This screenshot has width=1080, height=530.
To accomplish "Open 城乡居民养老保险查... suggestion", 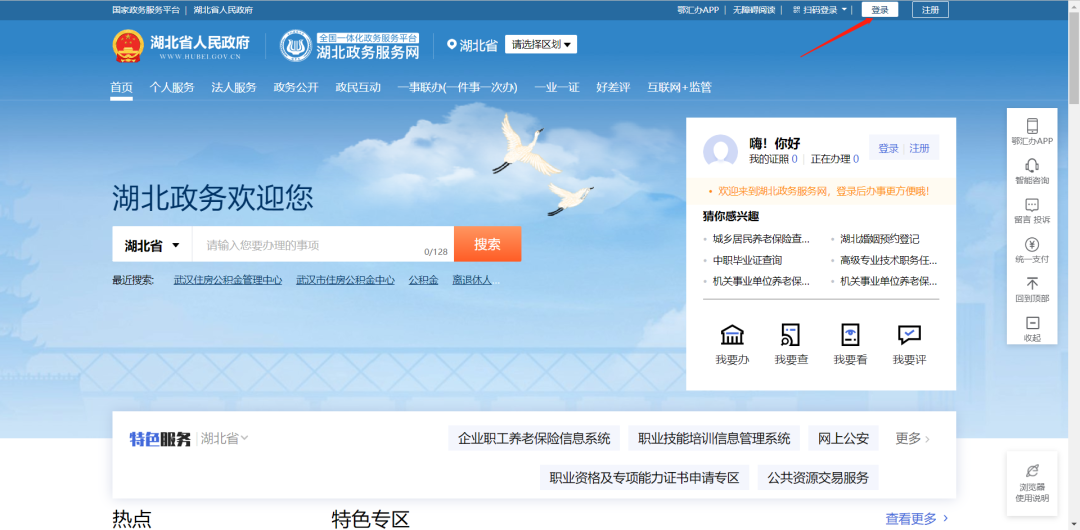I will click(x=761, y=239).
